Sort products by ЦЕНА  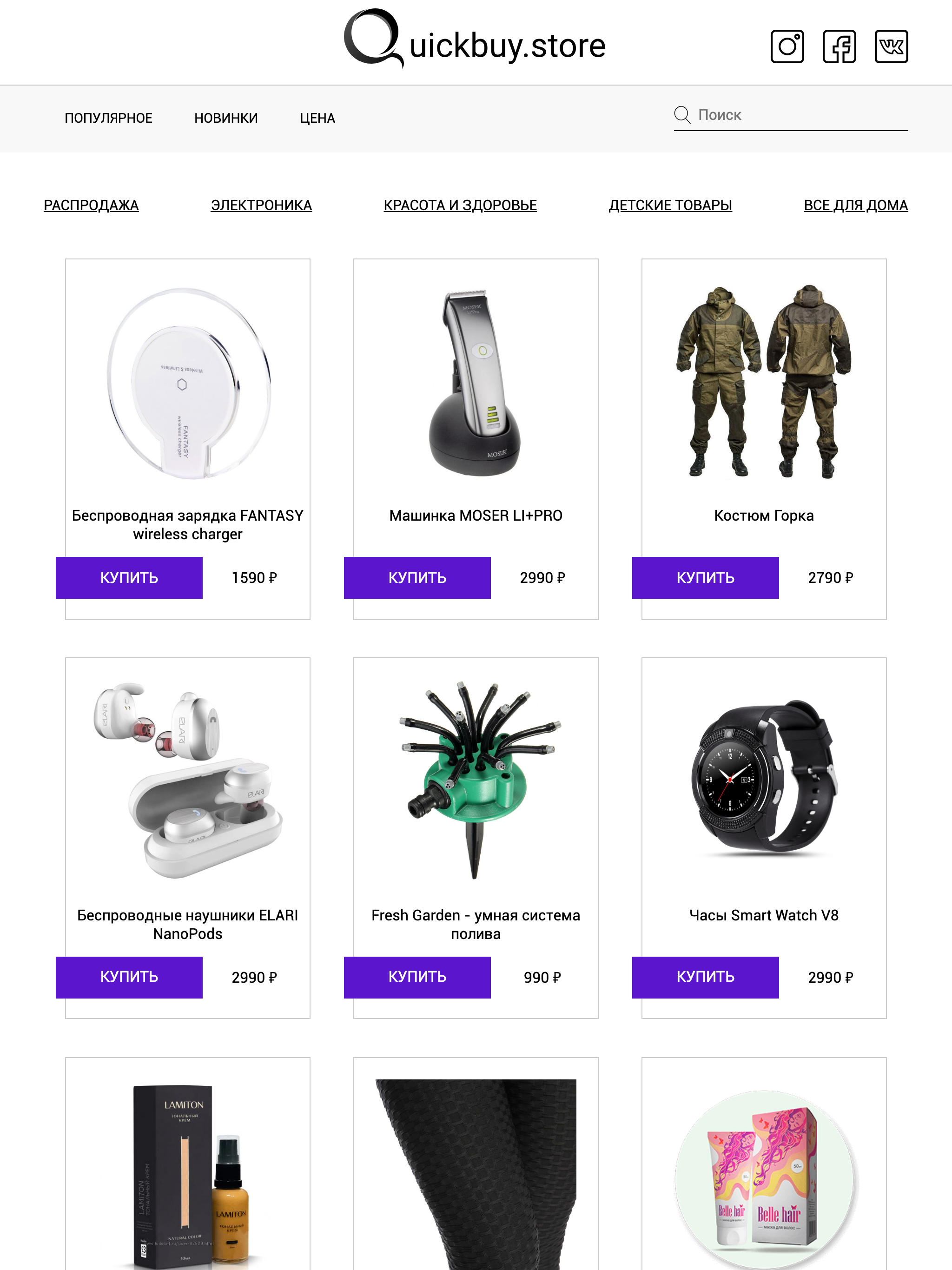(317, 118)
